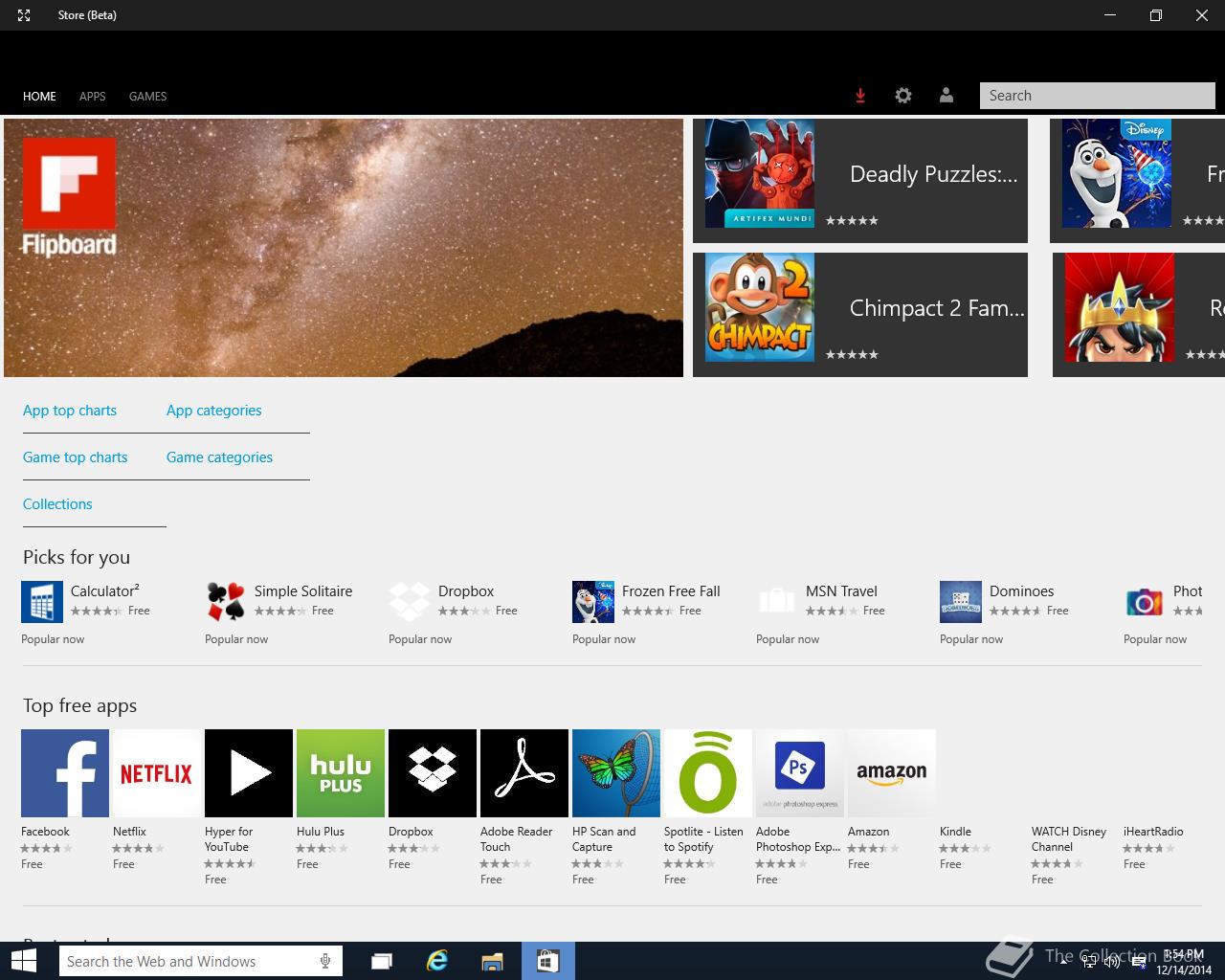Open the Collections link
Viewport: 1225px width, 980px height.
pos(57,504)
